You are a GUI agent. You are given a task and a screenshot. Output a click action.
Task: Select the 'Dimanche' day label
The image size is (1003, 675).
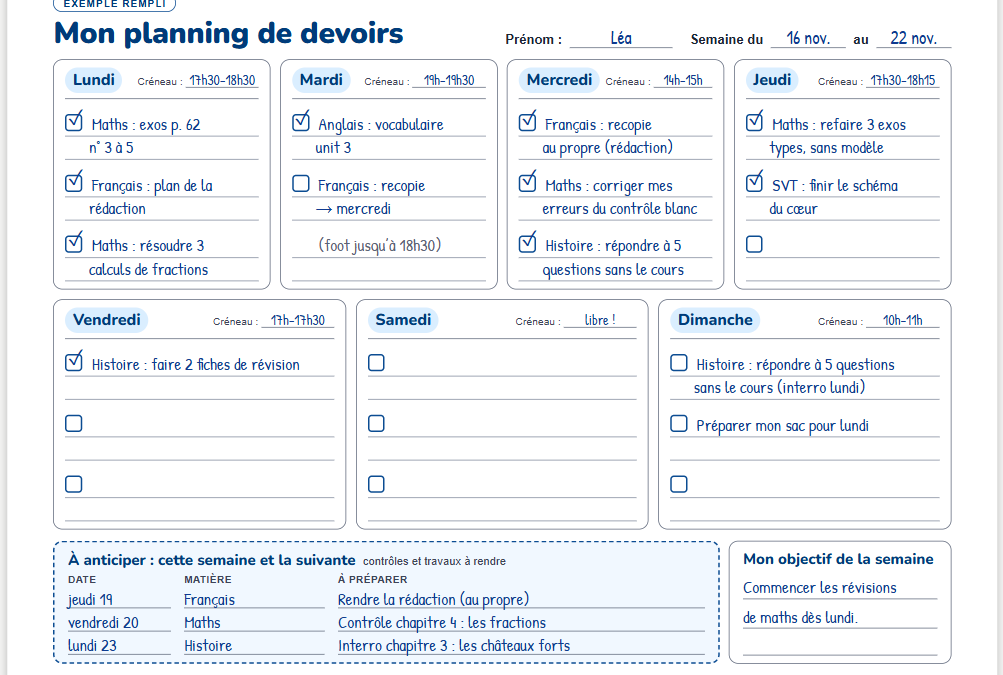click(715, 320)
